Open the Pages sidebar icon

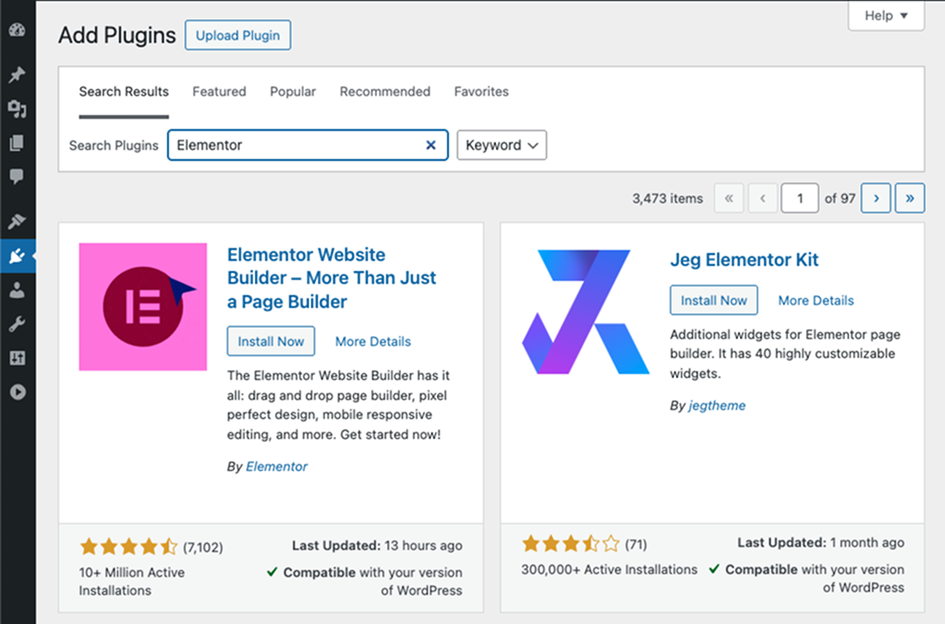point(17,143)
